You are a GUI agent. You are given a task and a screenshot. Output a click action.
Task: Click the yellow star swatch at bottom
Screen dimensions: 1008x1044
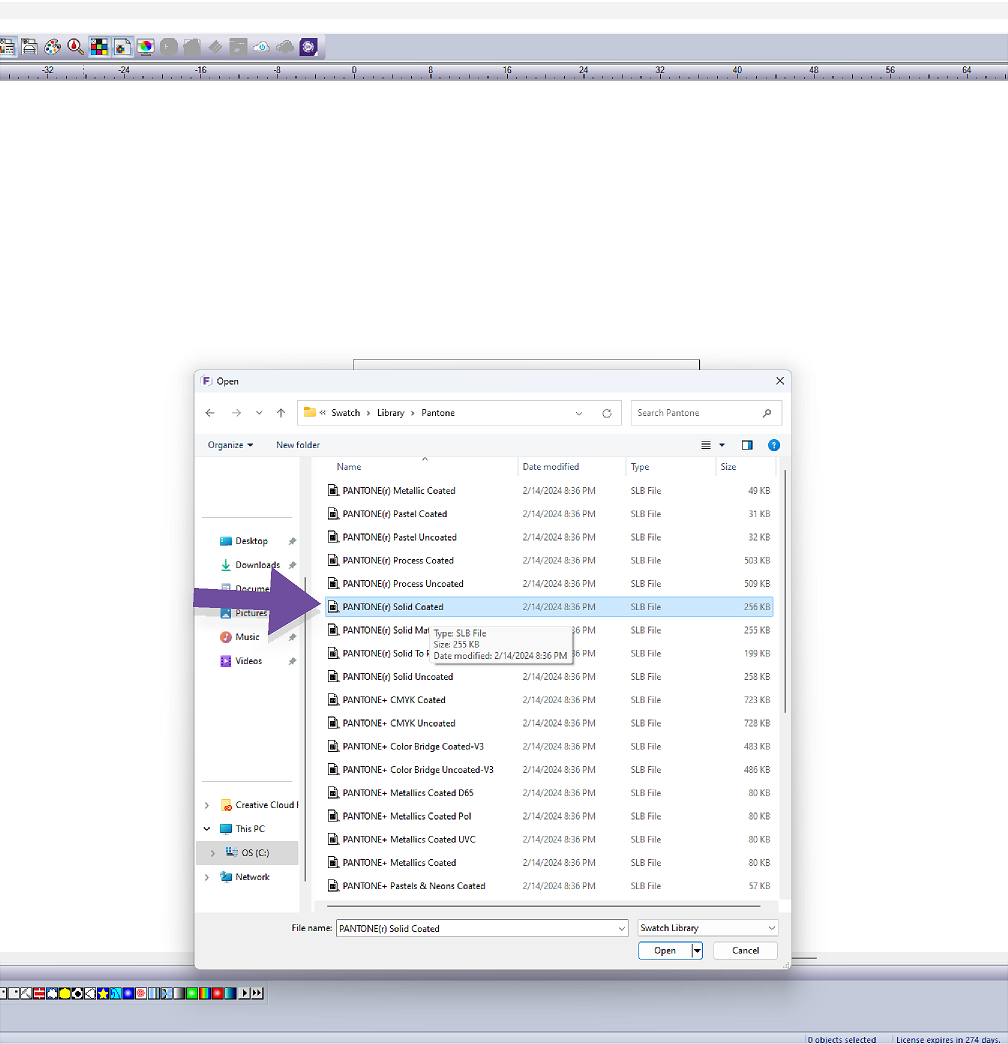point(103,993)
